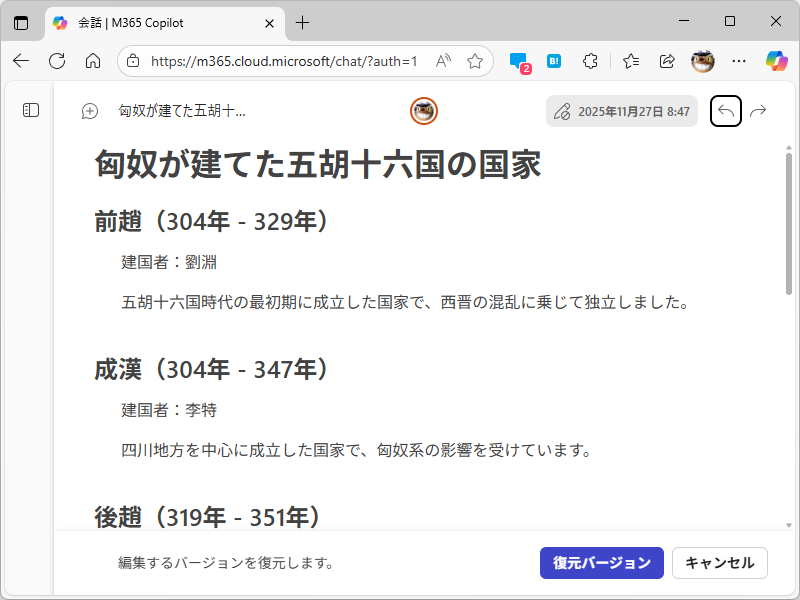Open the browser settings menu via ellipsis

click(x=739, y=61)
